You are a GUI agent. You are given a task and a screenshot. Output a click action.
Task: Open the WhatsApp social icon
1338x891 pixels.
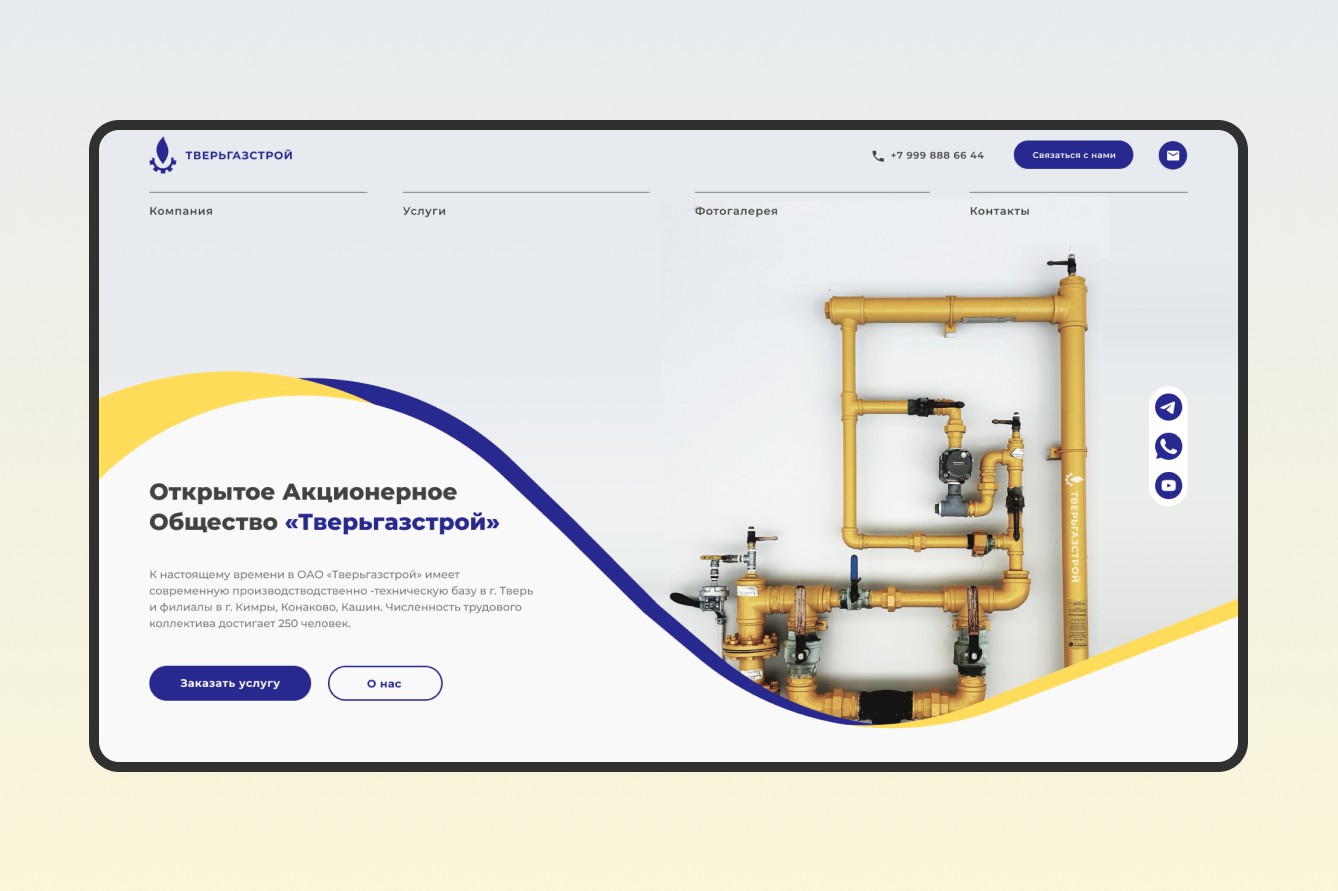click(x=1168, y=446)
